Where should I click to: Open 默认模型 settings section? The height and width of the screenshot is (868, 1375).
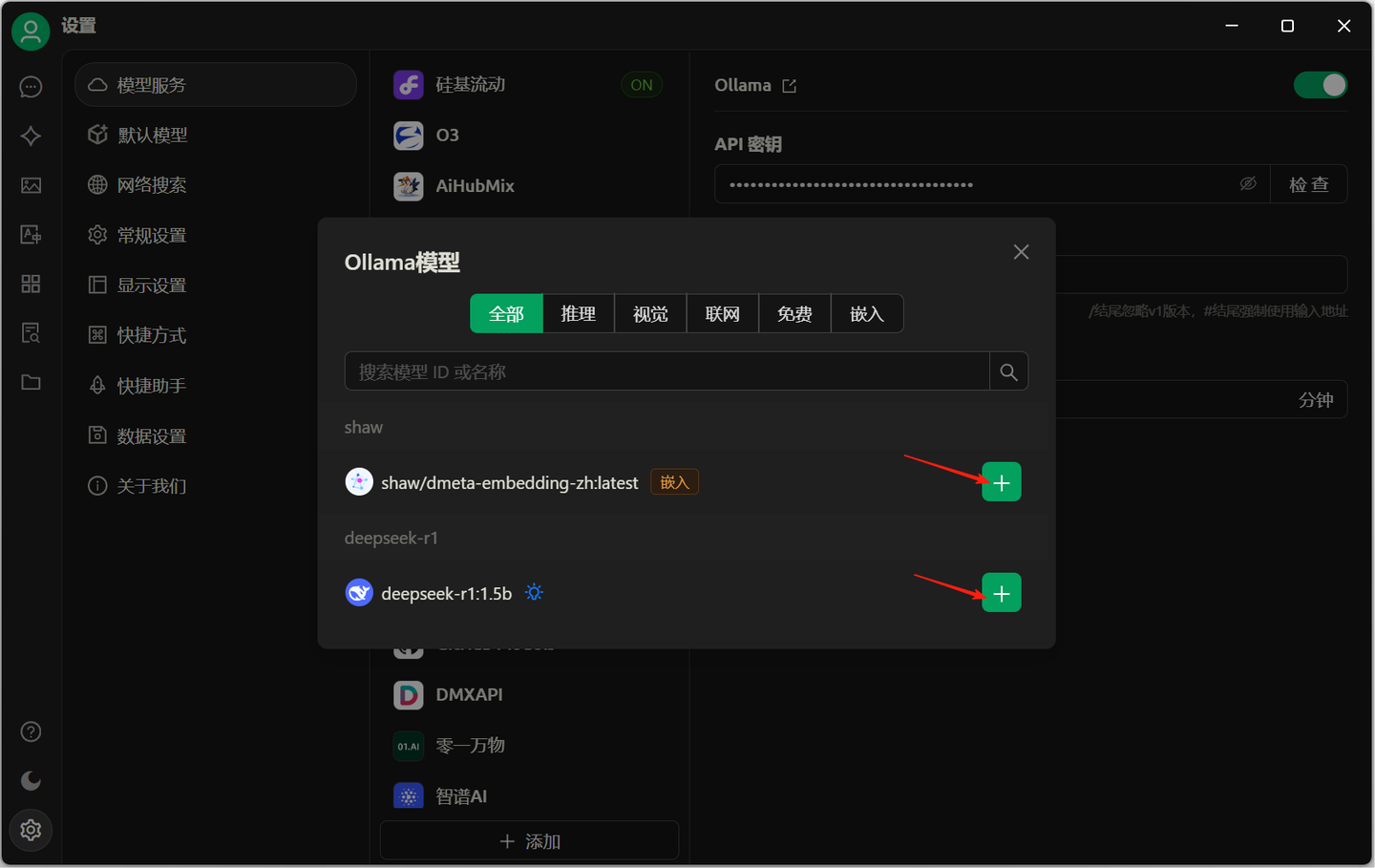(216, 136)
